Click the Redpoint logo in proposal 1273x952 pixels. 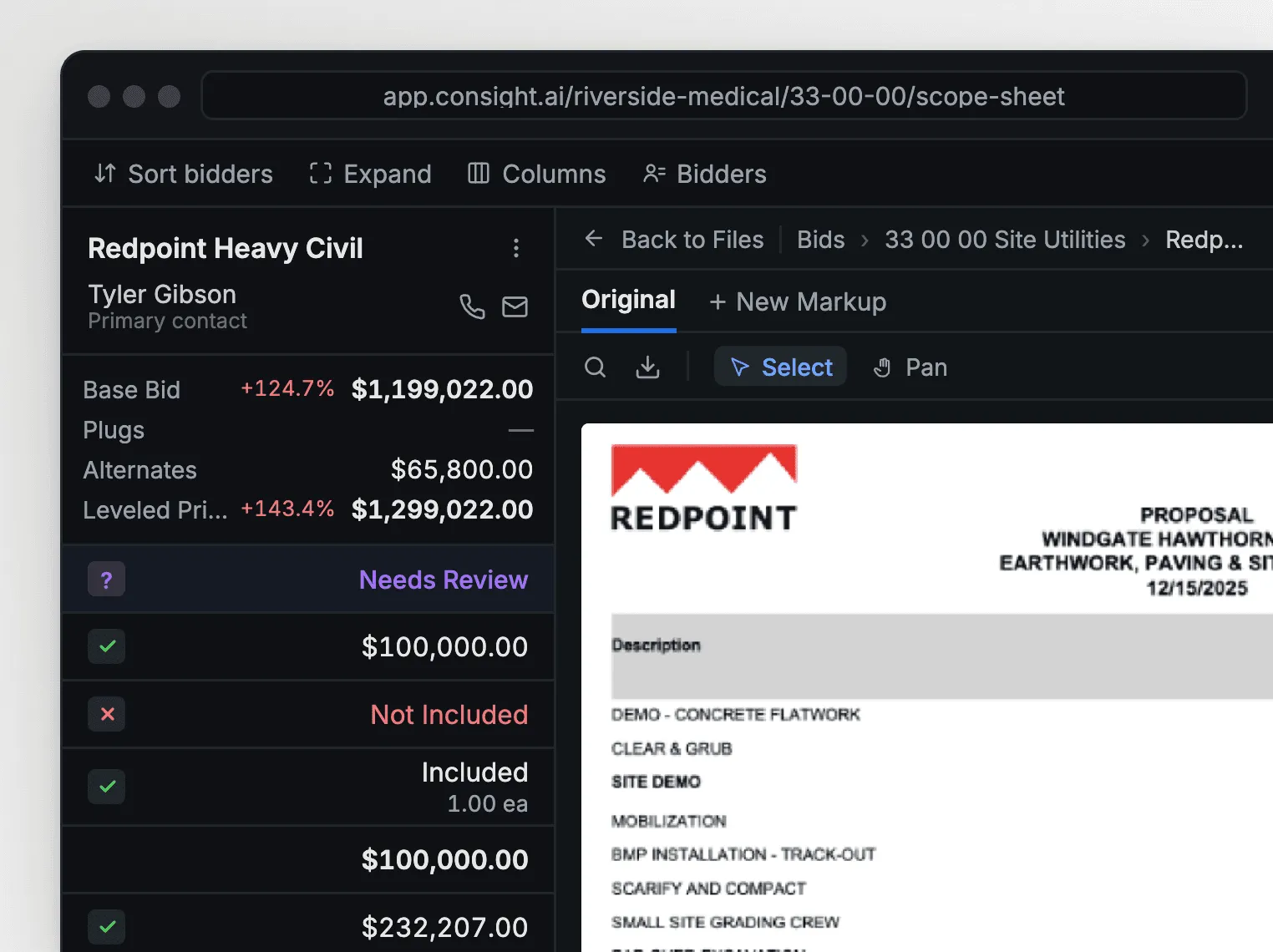click(x=704, y=488)
